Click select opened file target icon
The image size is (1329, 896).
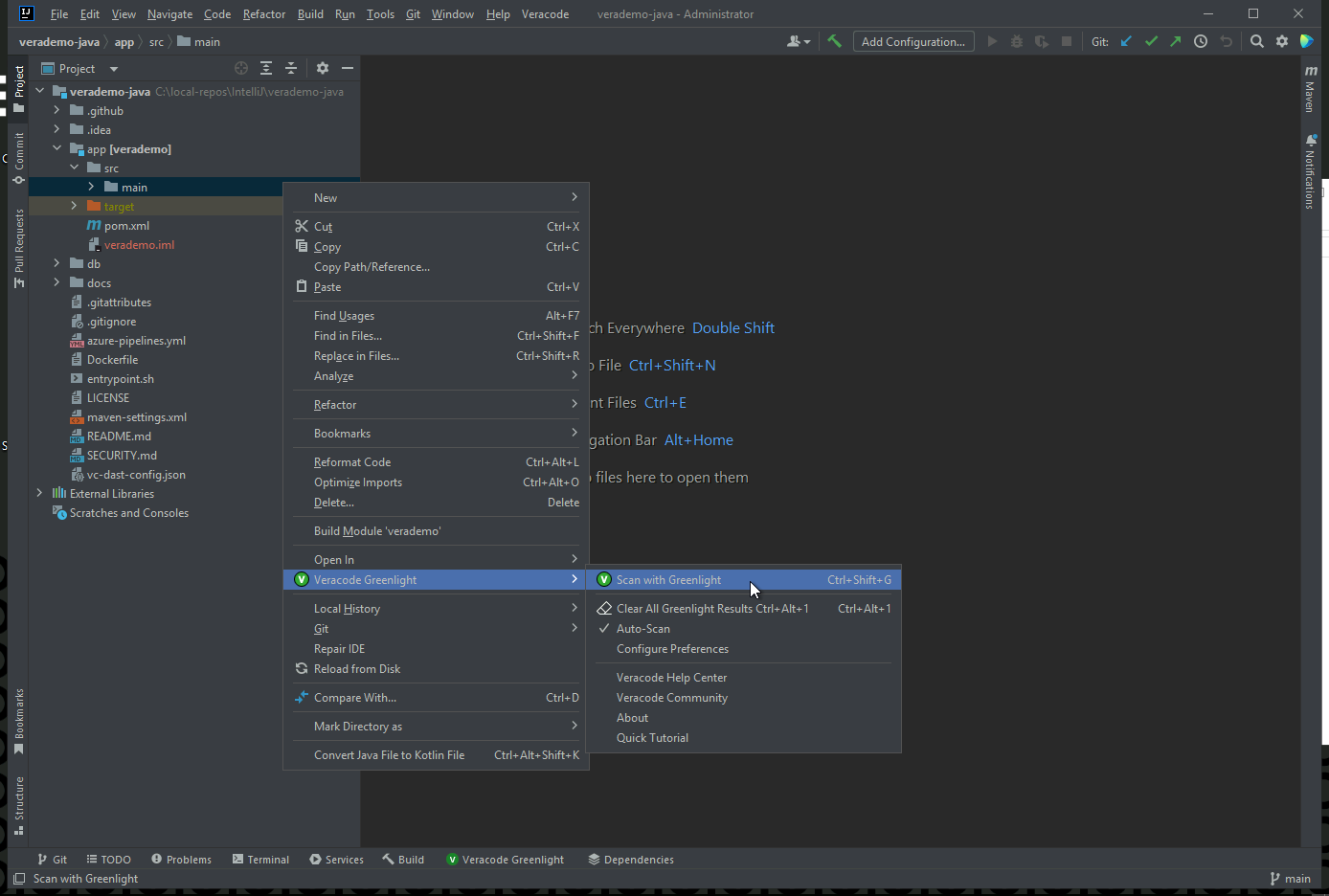[241, 68]
